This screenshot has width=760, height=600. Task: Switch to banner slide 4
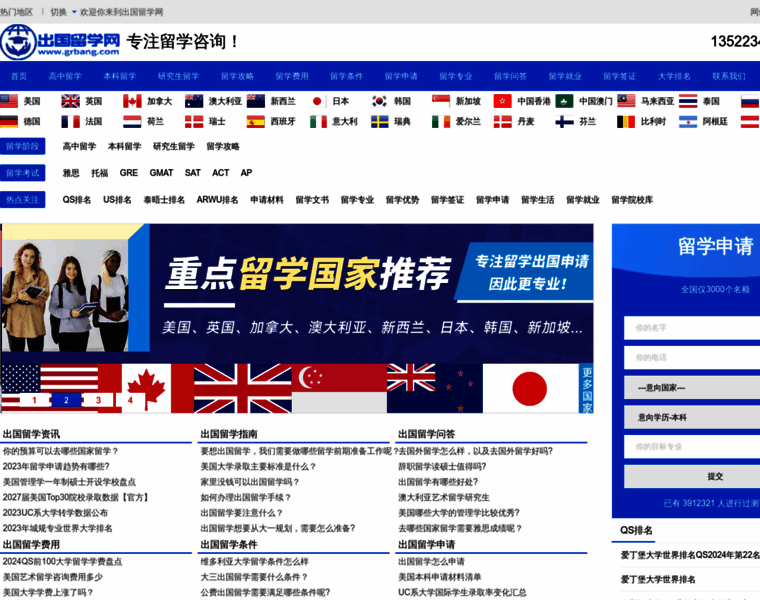[130, 400]
